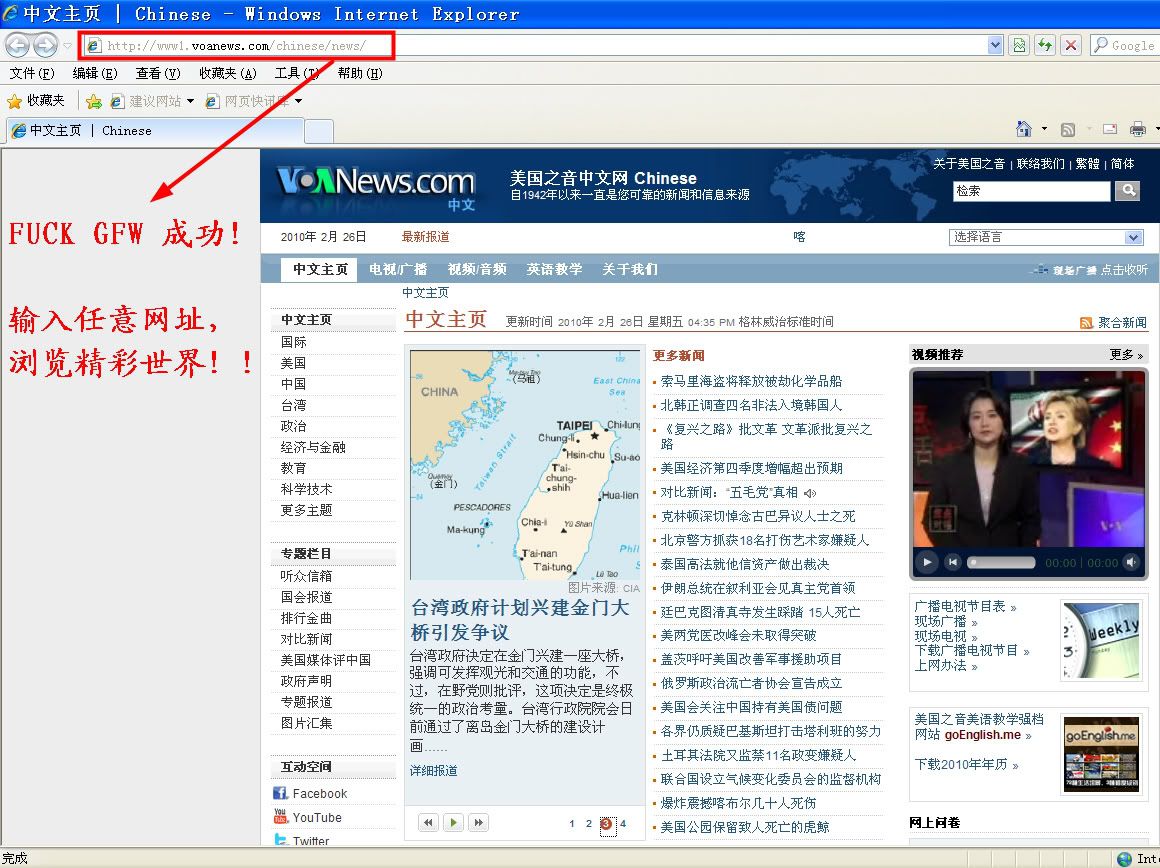Open the Home button dropdown arrow

pos(1044,129)
